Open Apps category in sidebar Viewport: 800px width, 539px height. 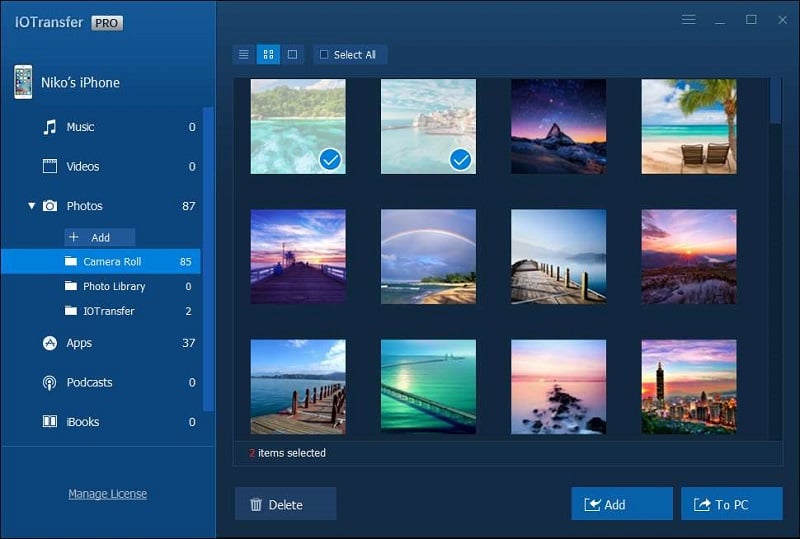[x=117, y=343]
